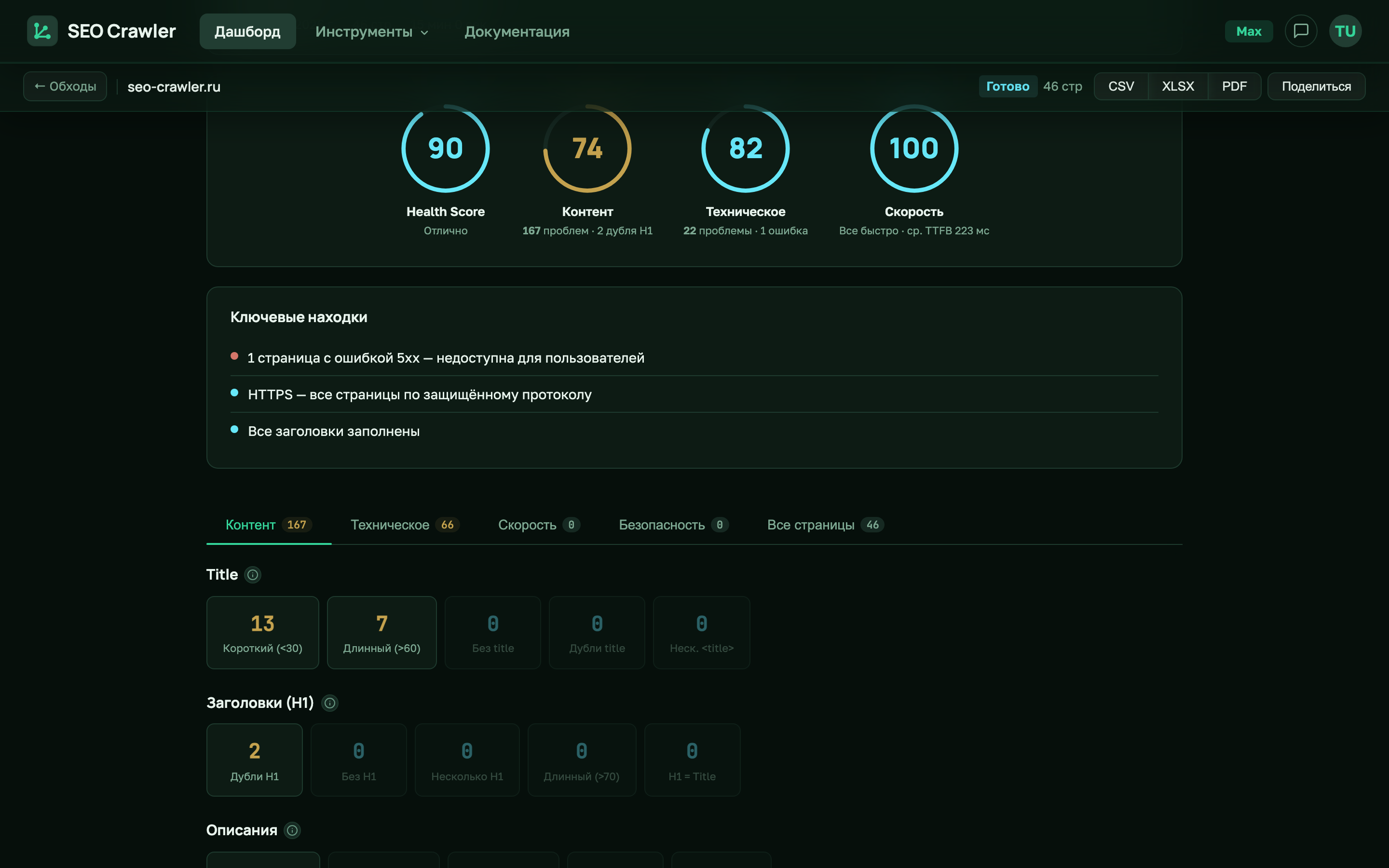Click the 'Все быстро · ср. TTFB 223 мс' text

coord(914,231)
